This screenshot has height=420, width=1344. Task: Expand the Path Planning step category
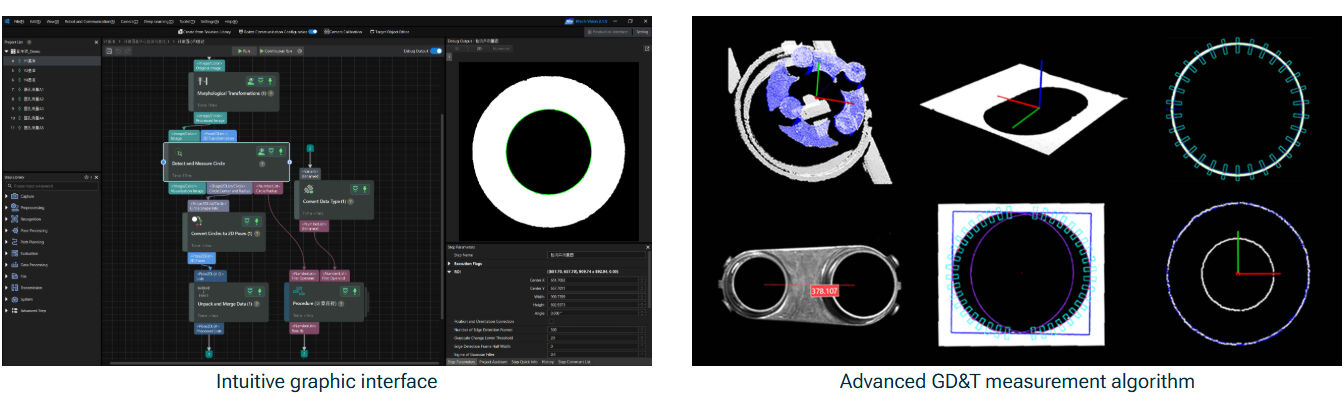coord(6,241)
